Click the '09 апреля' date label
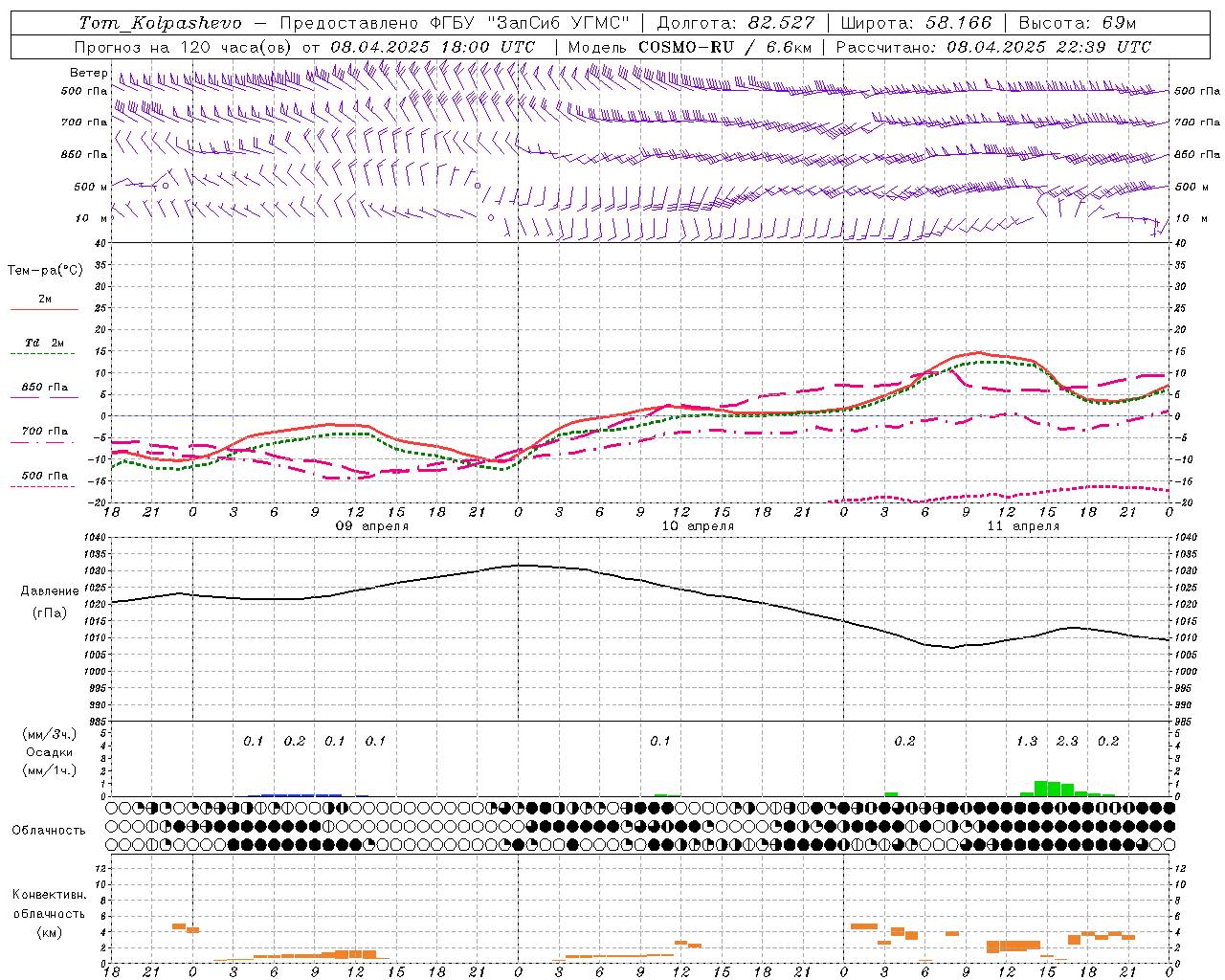 (371, 526)
